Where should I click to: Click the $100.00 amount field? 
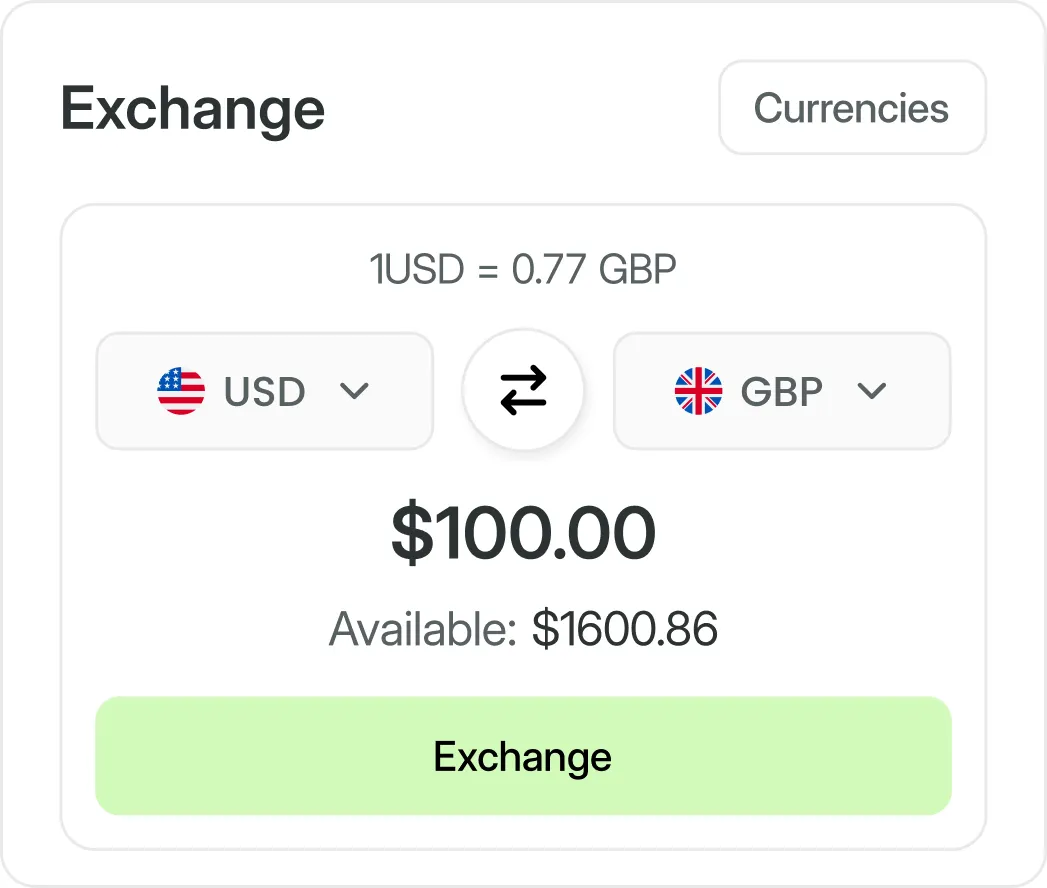click(x=524, y=534)
